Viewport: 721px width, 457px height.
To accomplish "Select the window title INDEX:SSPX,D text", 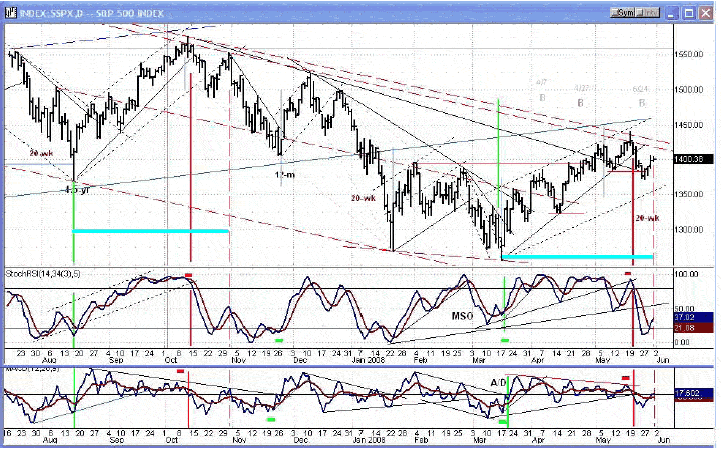I will (52, 13).
